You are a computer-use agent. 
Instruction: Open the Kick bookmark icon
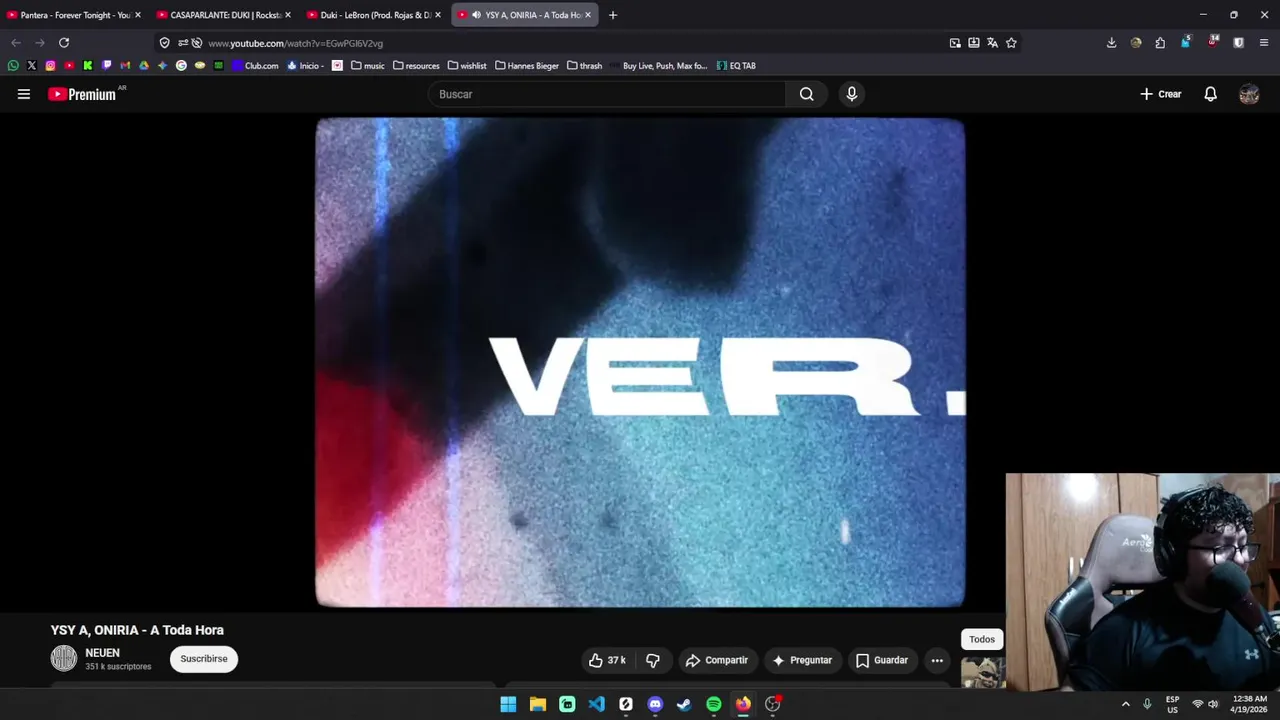click(88, 66)
